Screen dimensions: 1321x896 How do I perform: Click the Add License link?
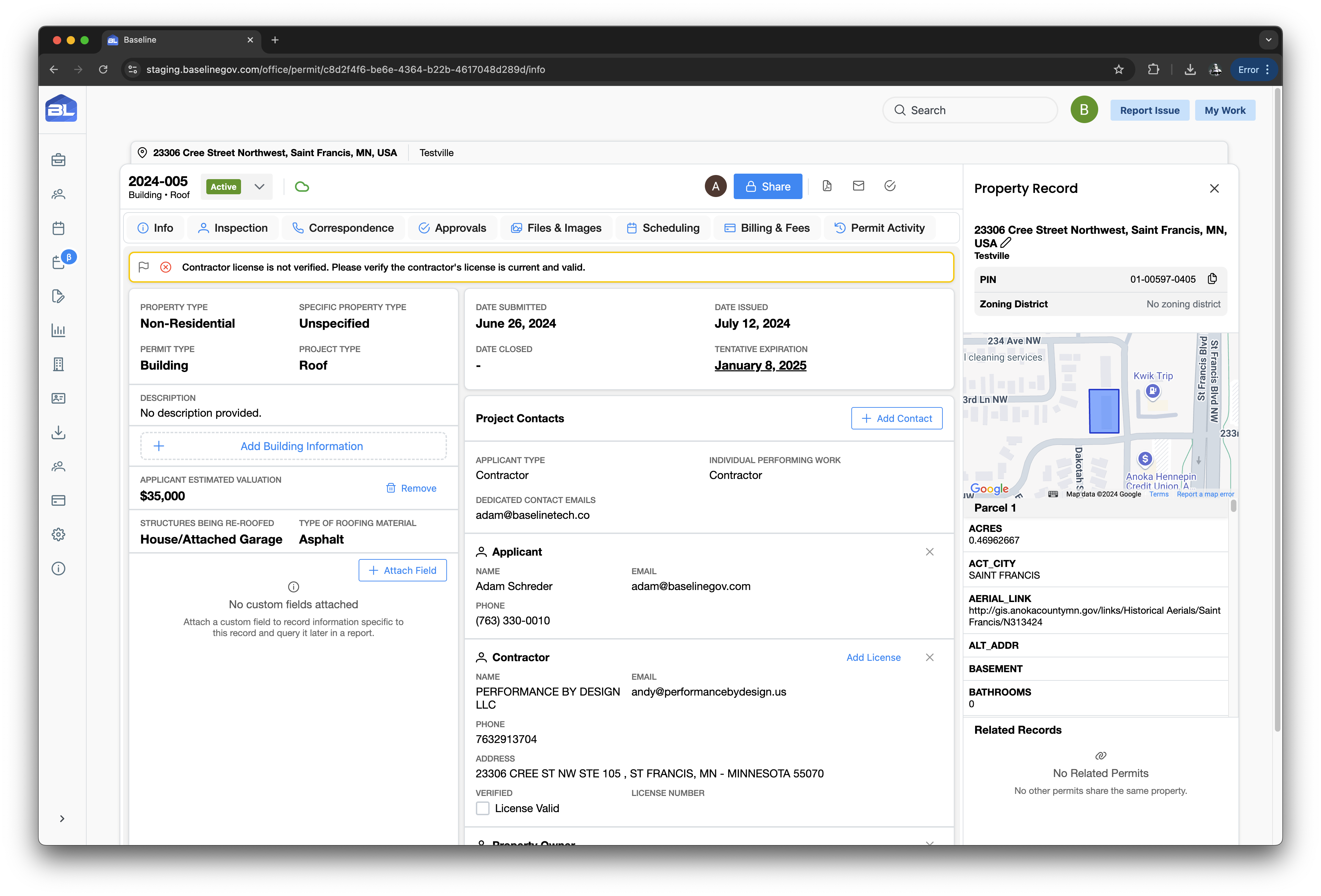coord(873,657)
